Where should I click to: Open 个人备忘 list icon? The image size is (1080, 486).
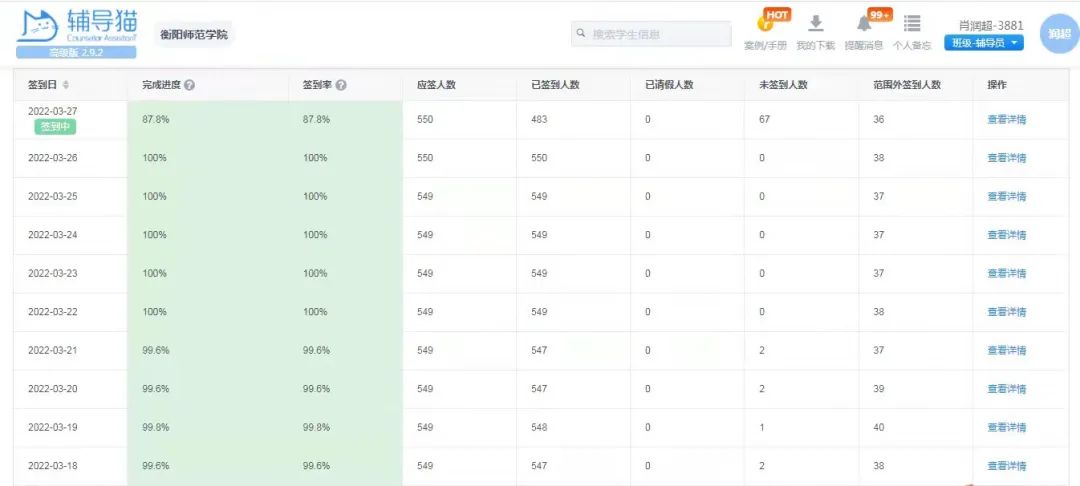click(x=912, y=24)
